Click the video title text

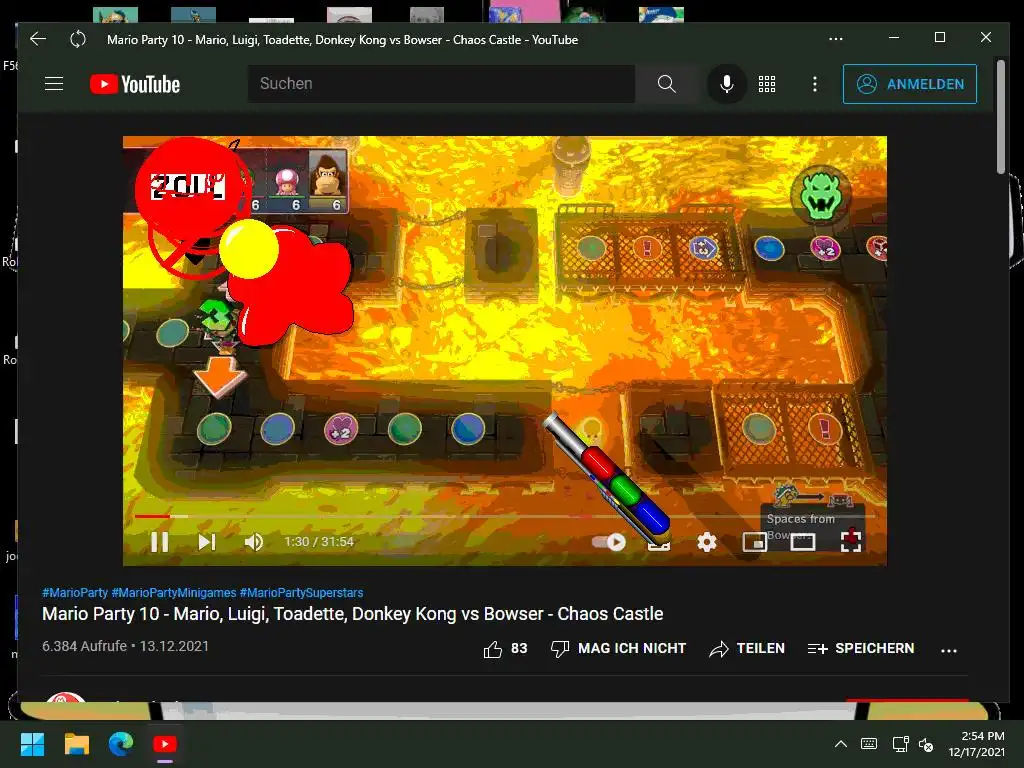coord(353,614)
